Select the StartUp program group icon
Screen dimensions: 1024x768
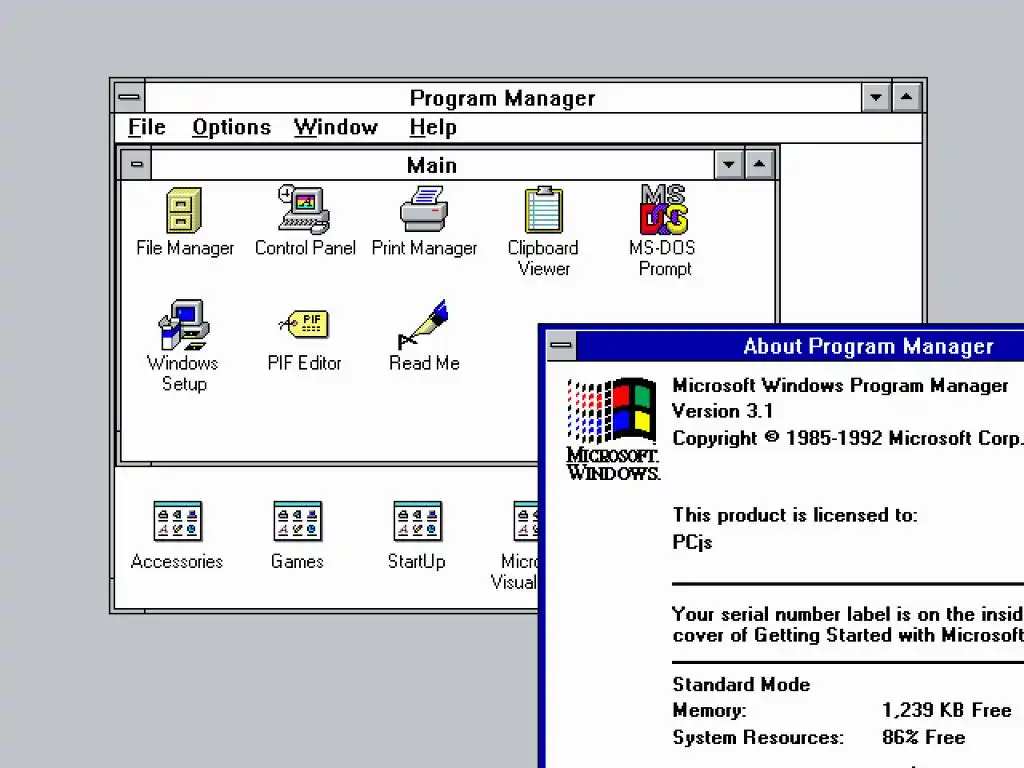(x=417, y=536)
